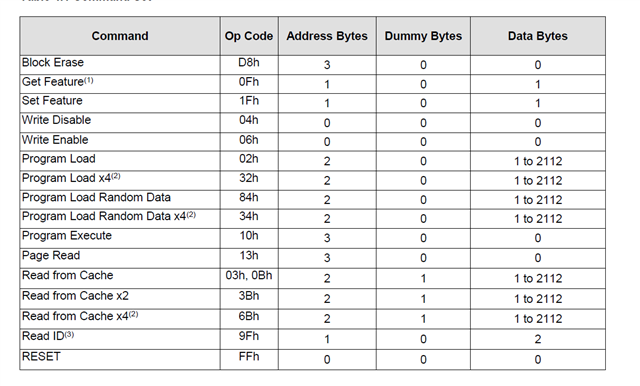The height and width of the screenshot is (386, 640).
Task: Click the Data Bytes column header
Action: pos(538,36)
